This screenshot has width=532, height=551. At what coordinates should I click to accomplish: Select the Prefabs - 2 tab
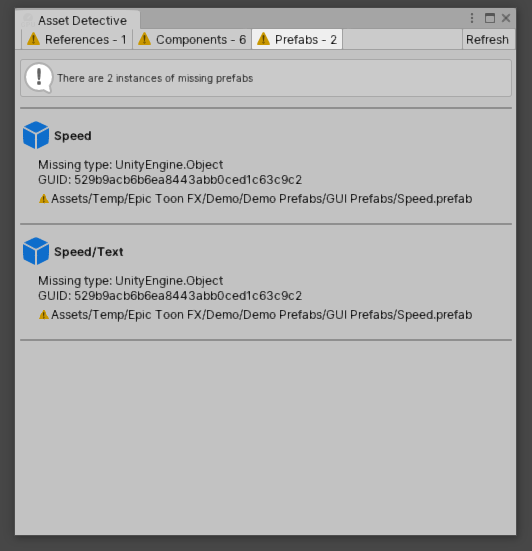coord(297,39)
